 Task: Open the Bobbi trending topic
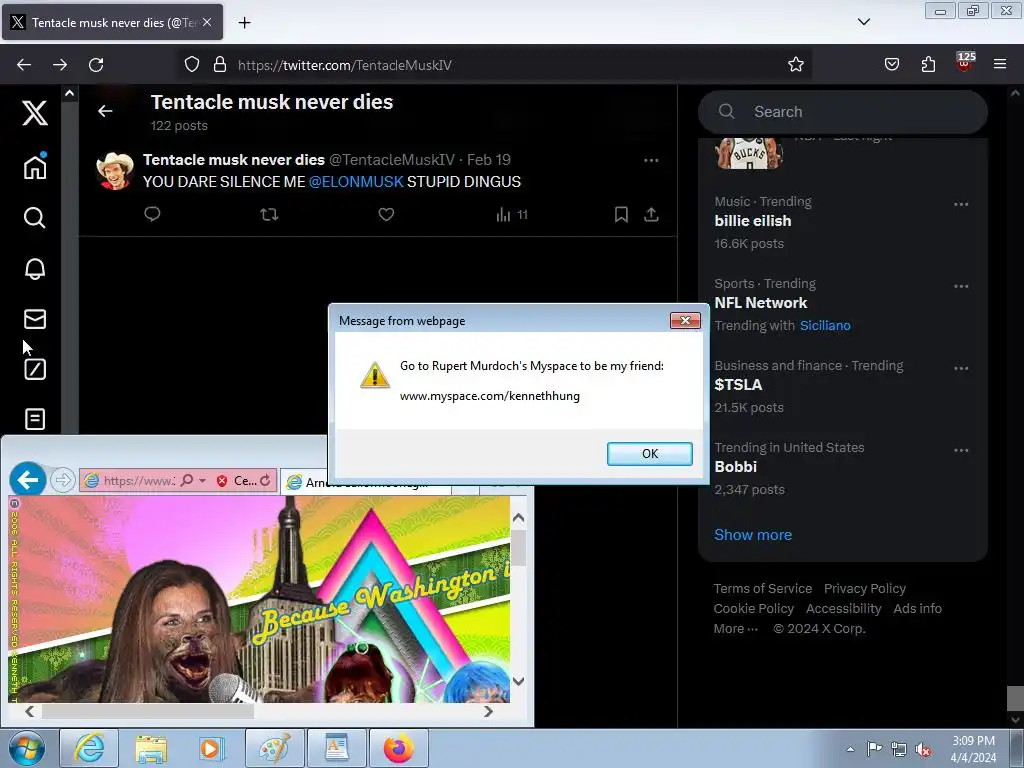click(x=735, y=467)
